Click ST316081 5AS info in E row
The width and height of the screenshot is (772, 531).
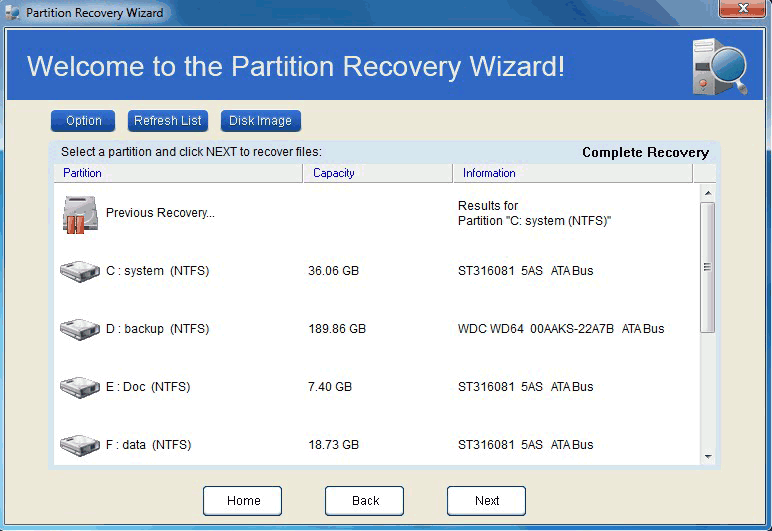(x=525, y=387)
